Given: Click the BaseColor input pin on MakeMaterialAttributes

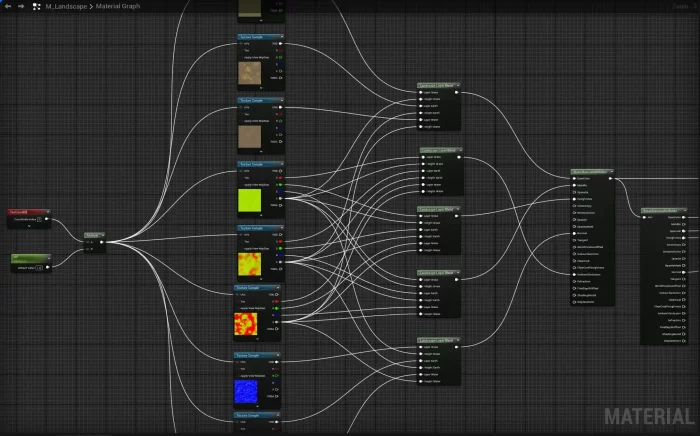Looking at the screenshot, I should point(574,180).
